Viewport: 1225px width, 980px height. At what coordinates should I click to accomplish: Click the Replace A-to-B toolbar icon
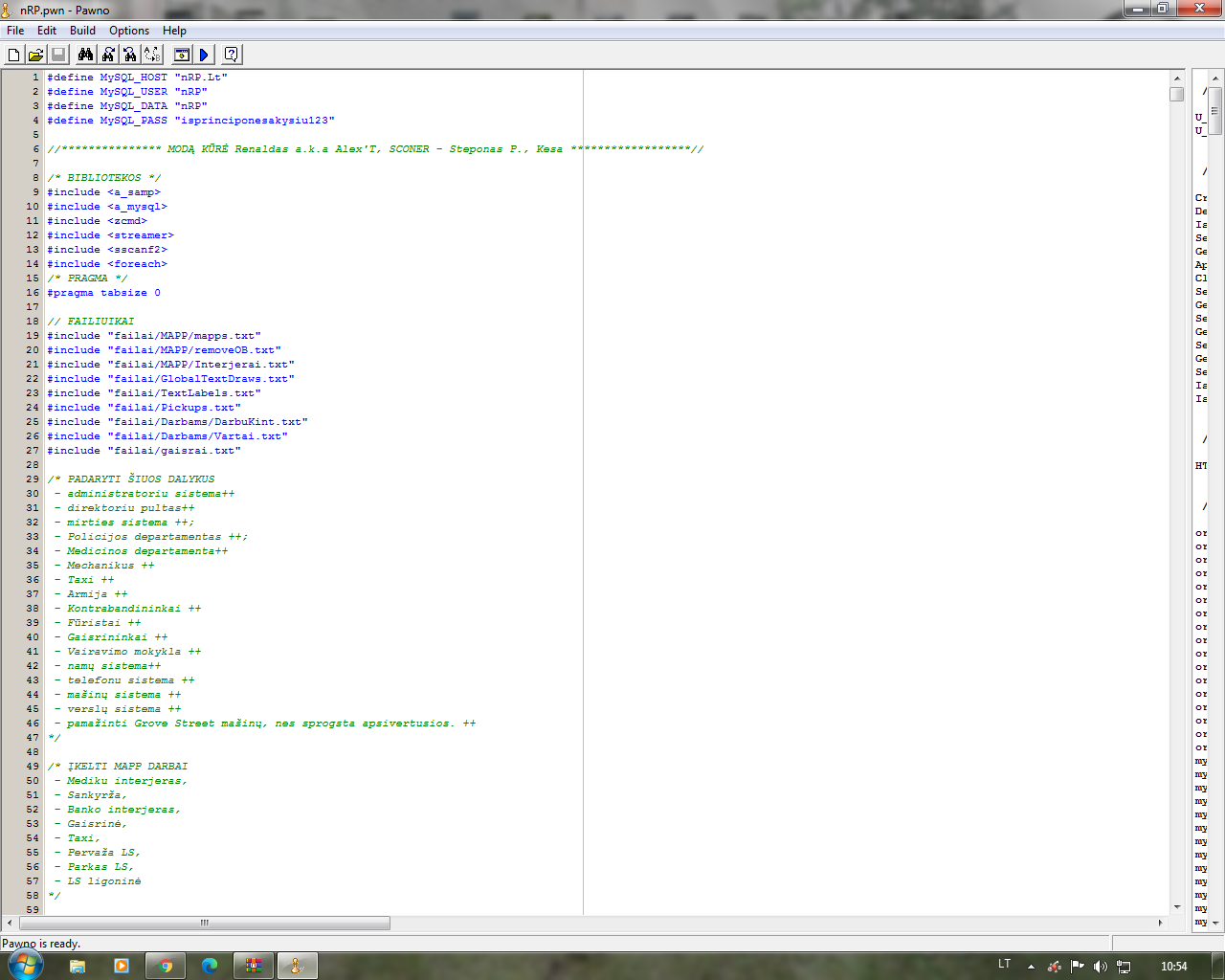[x=152, y=55]
